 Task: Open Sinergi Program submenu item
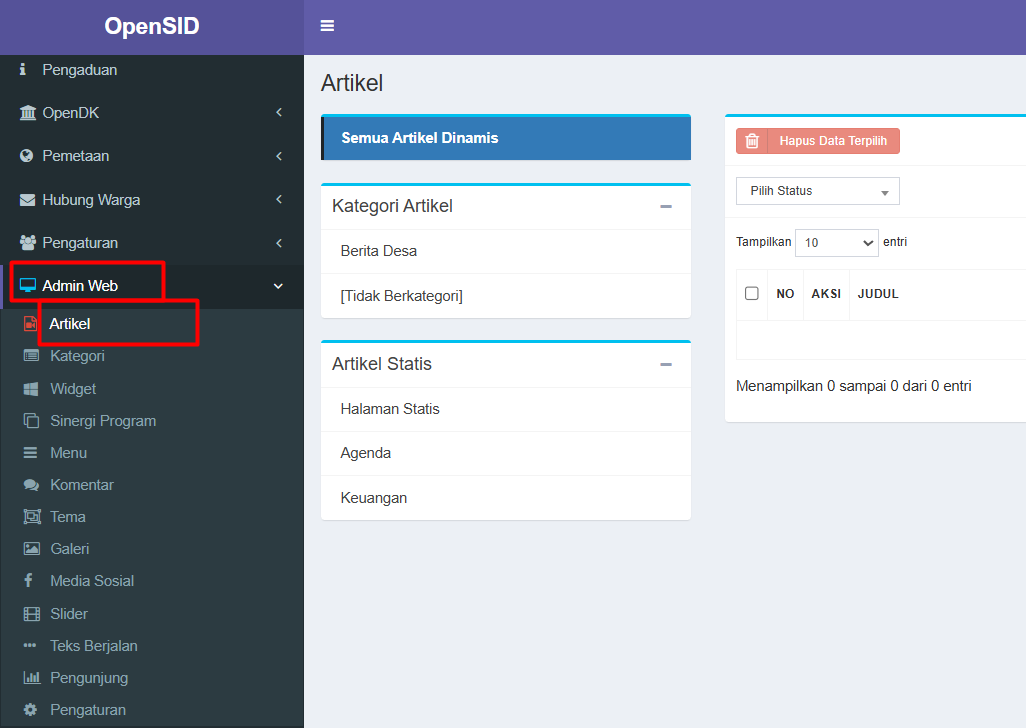[x=103, y=421]
